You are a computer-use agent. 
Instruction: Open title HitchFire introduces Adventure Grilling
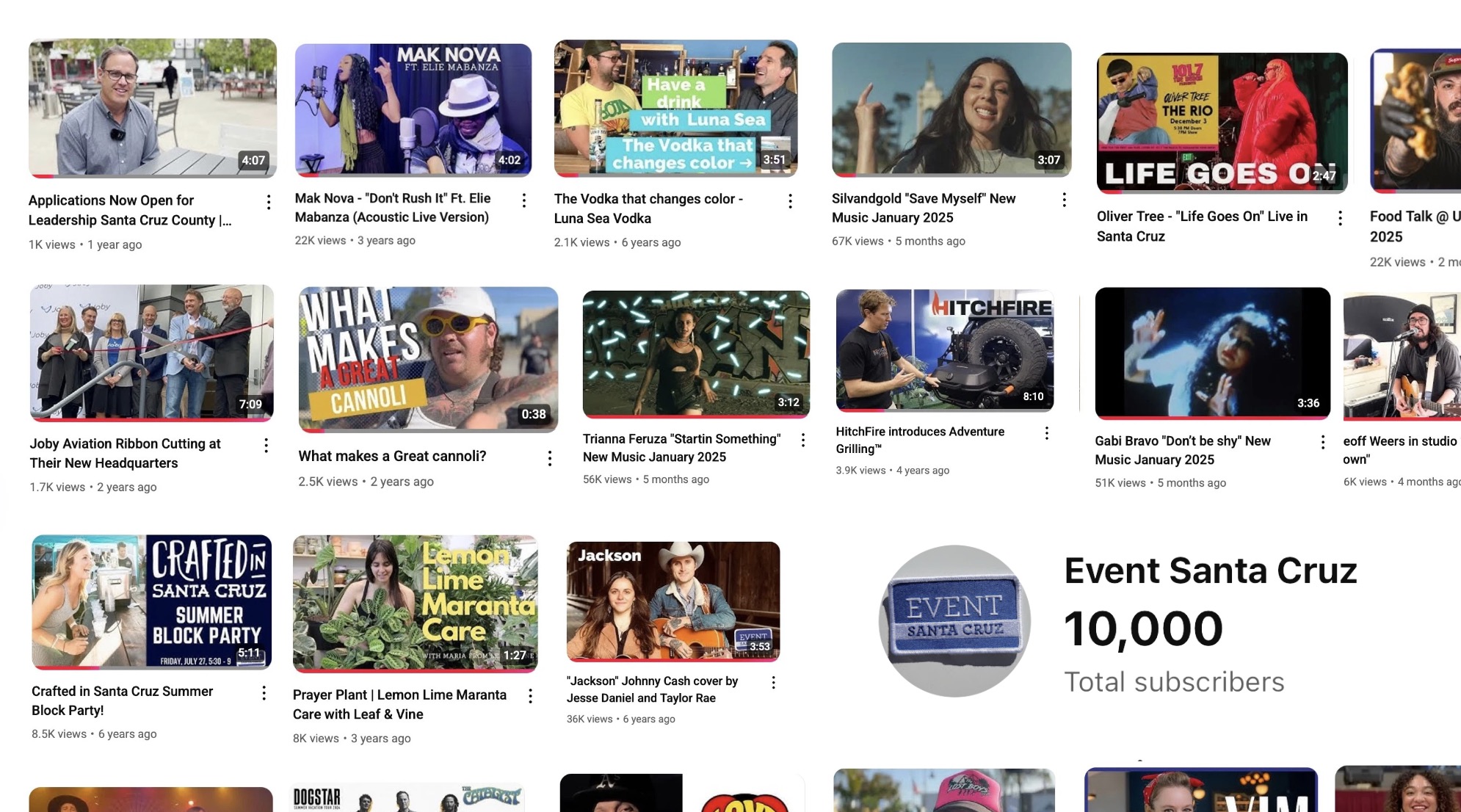click(920, 440)
